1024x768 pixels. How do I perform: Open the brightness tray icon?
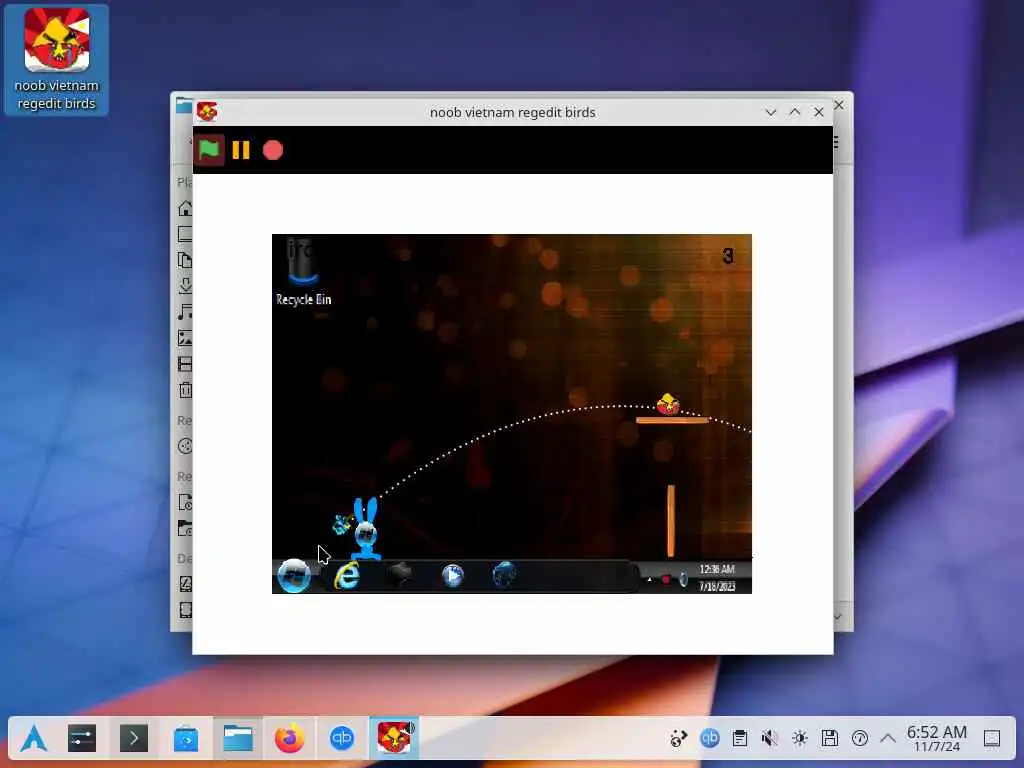pos(800,739)
